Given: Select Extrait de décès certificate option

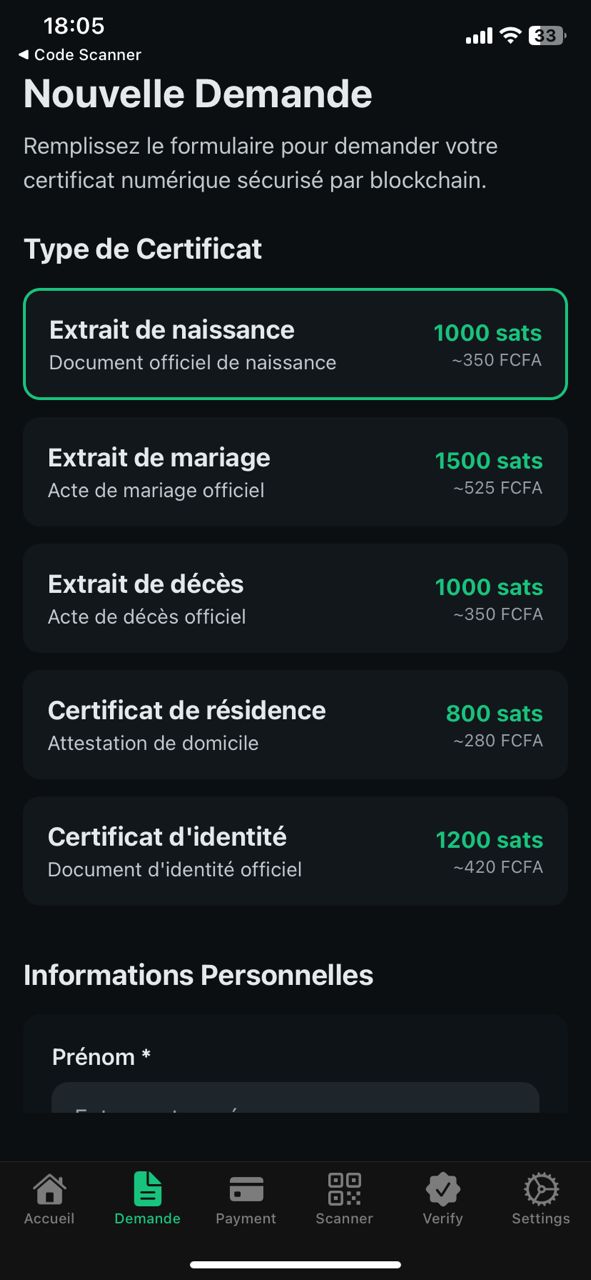Looking at the screenshot, I should pos(295,598).
